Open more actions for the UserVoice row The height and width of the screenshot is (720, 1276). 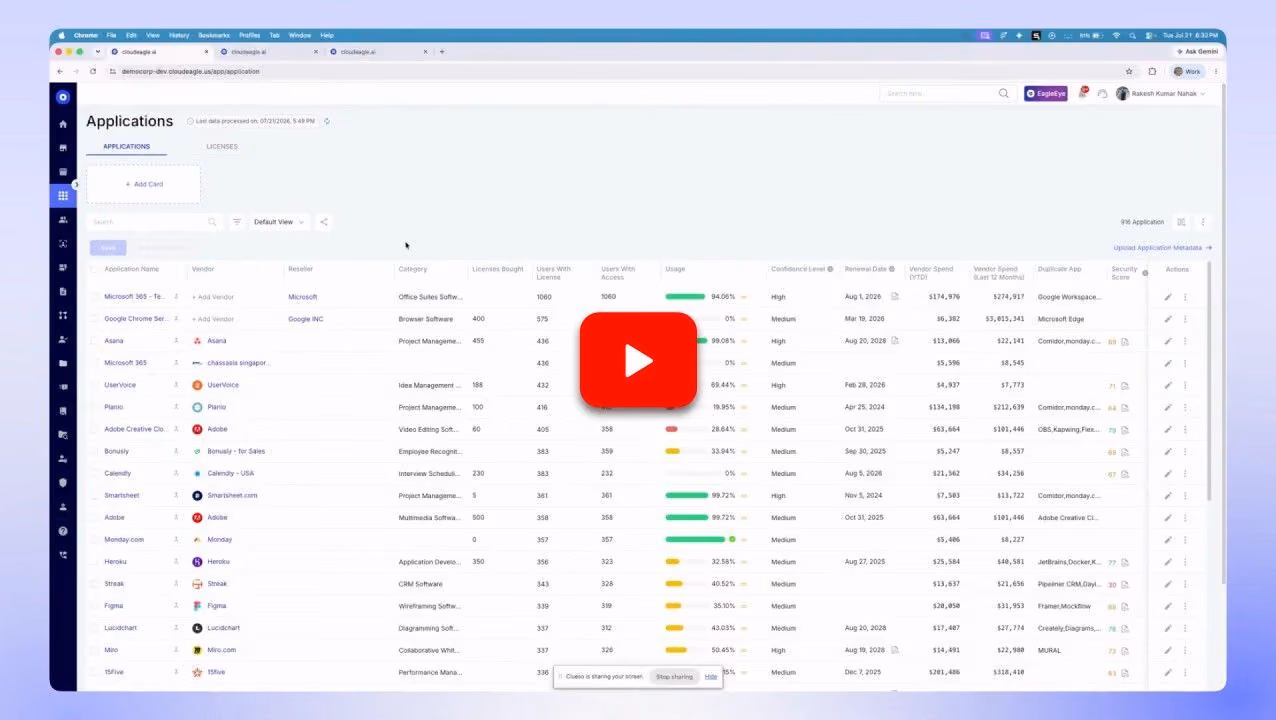1185,385
